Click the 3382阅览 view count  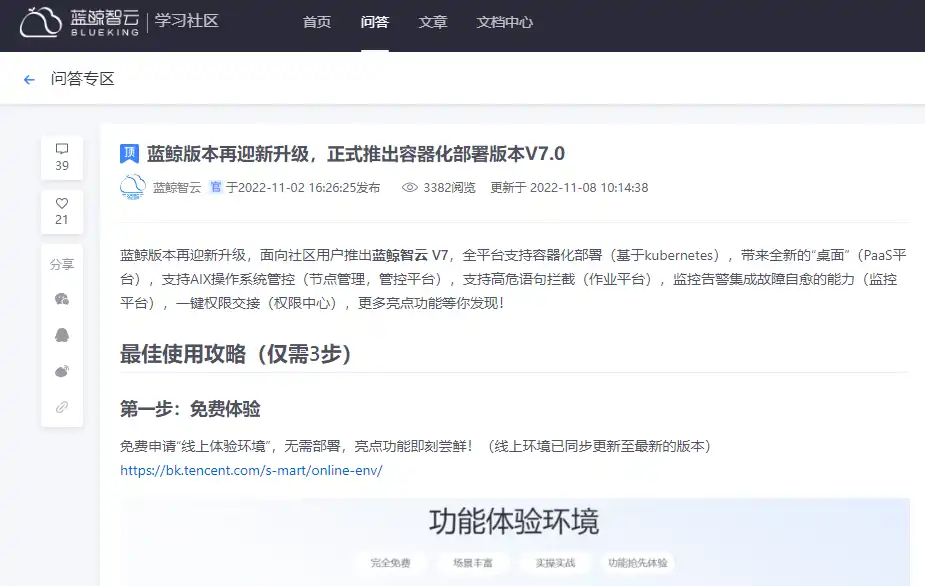pyautogui.click(x=449, y=188)
